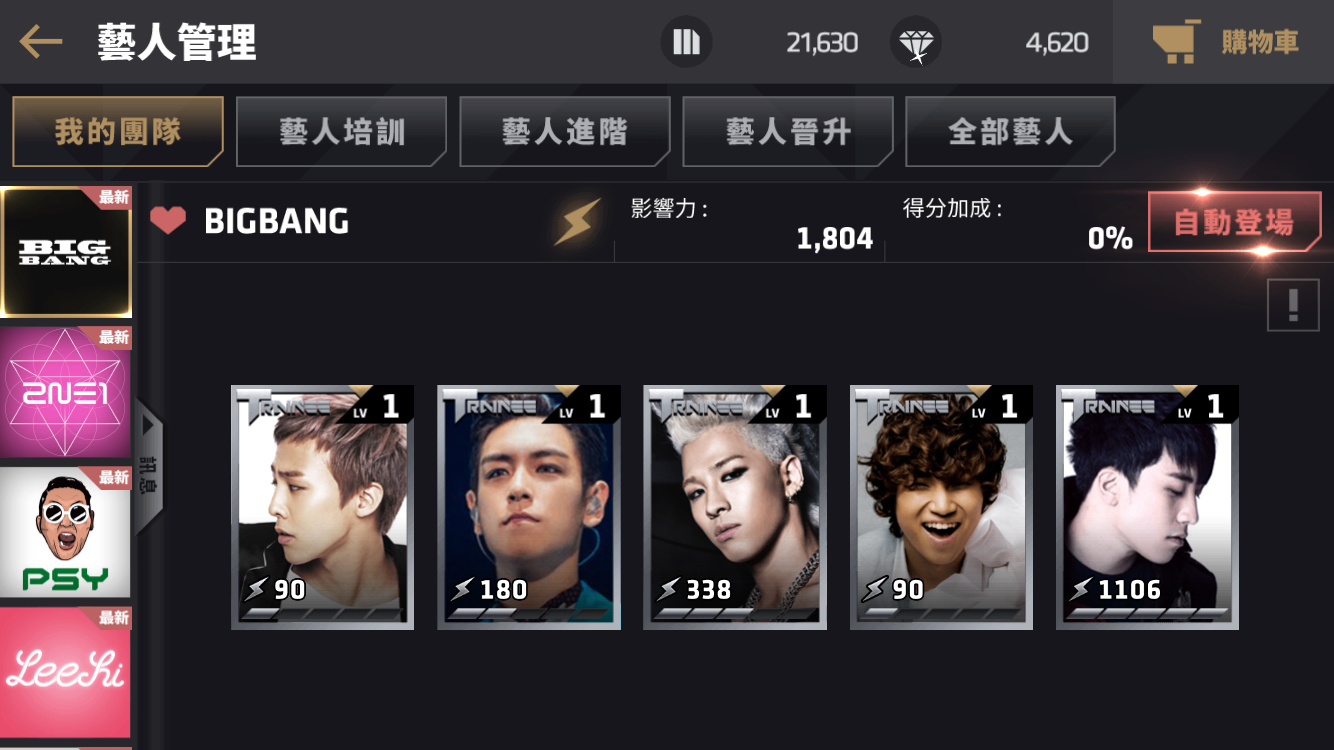Select the trainee card with power 338
Viewport: 1334px width, 750px height.
(x=734, y=507)
